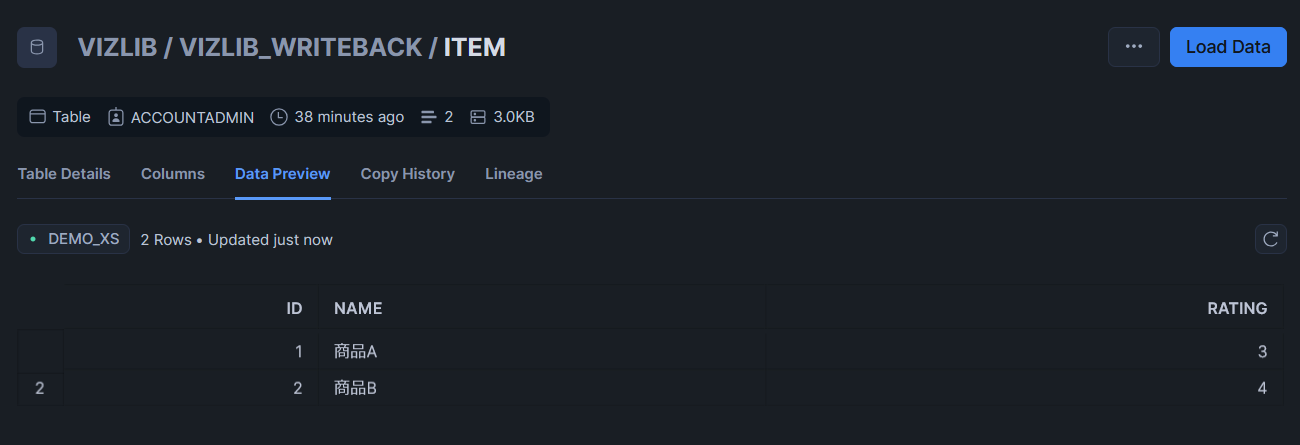Click the database icon beside VIZLIB breadcrumb
This screenshot has height=445, width=1300.
tap(37, 47)
